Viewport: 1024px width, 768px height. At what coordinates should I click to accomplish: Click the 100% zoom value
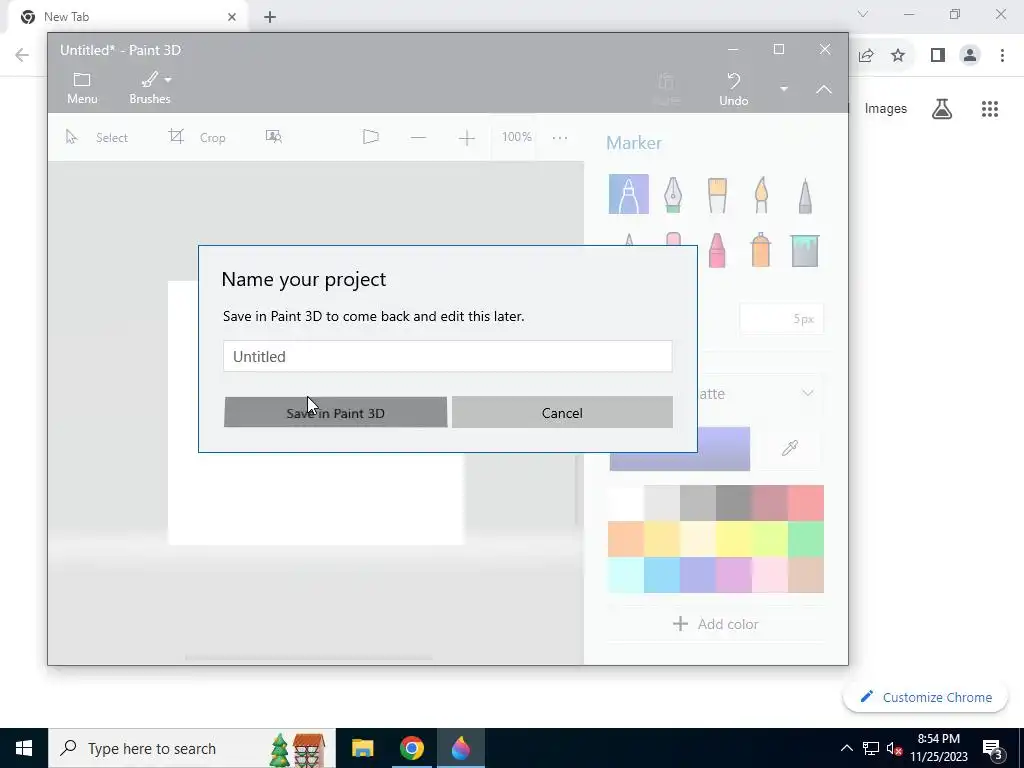(516, 136)
